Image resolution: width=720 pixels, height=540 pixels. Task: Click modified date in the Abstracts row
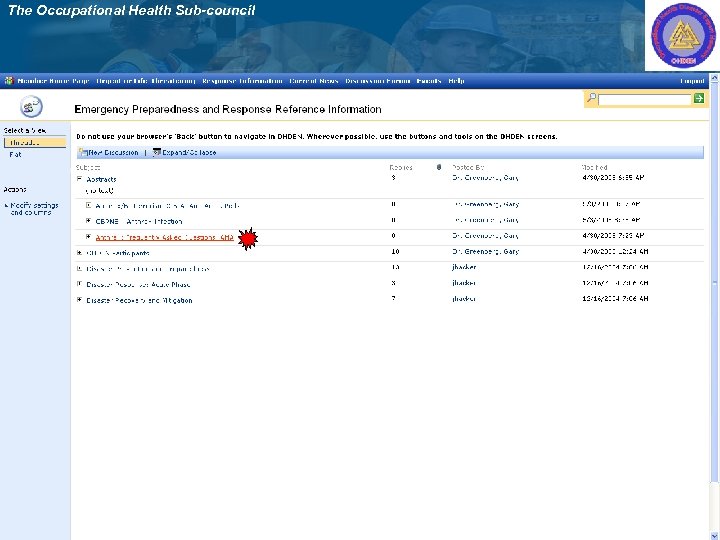(x=613, y=178)
